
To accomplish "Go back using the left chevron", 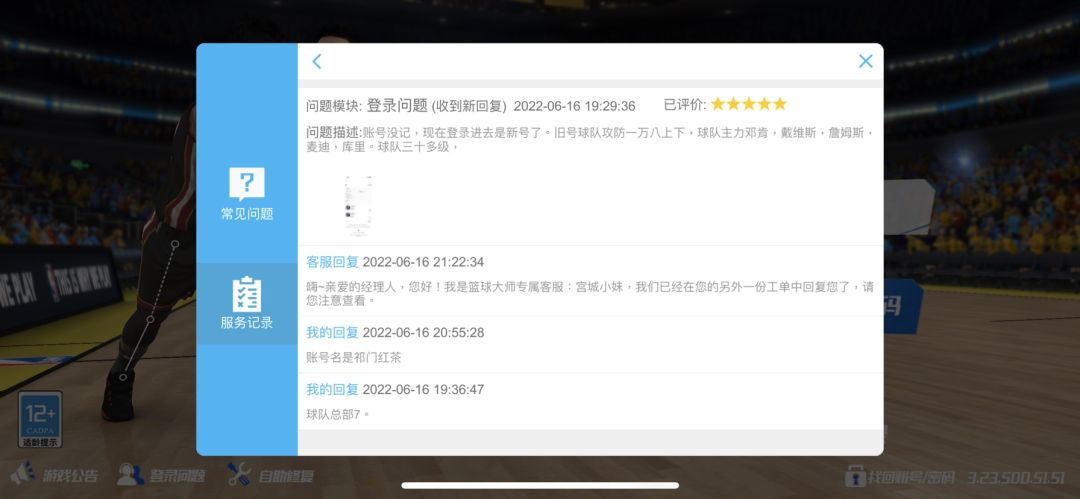I will point(317,61).
